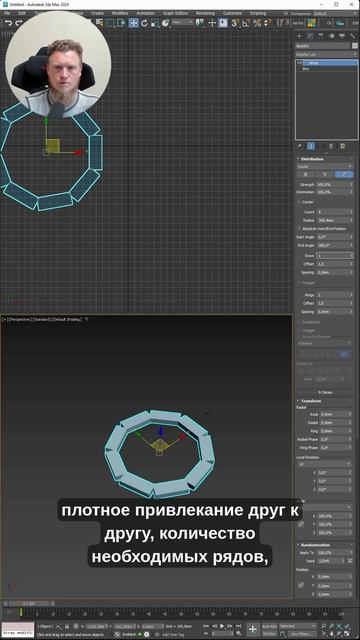The image size is (360, 640).
Task: Open the Local Rotation mode dropdown
Action: pos(325,464)
